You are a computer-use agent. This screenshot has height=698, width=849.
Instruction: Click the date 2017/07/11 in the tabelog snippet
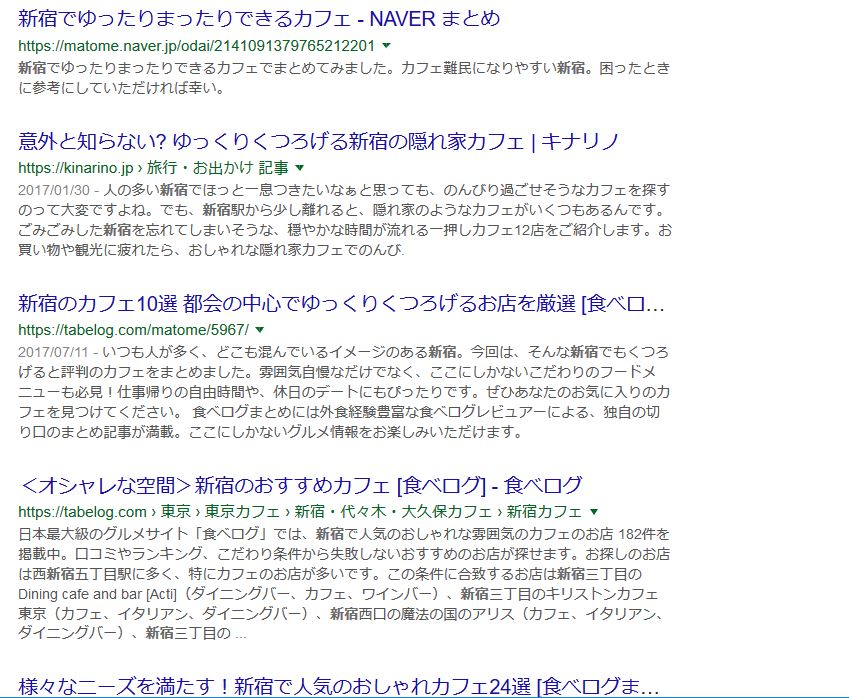pyautogui.click(x=53, y=353)
